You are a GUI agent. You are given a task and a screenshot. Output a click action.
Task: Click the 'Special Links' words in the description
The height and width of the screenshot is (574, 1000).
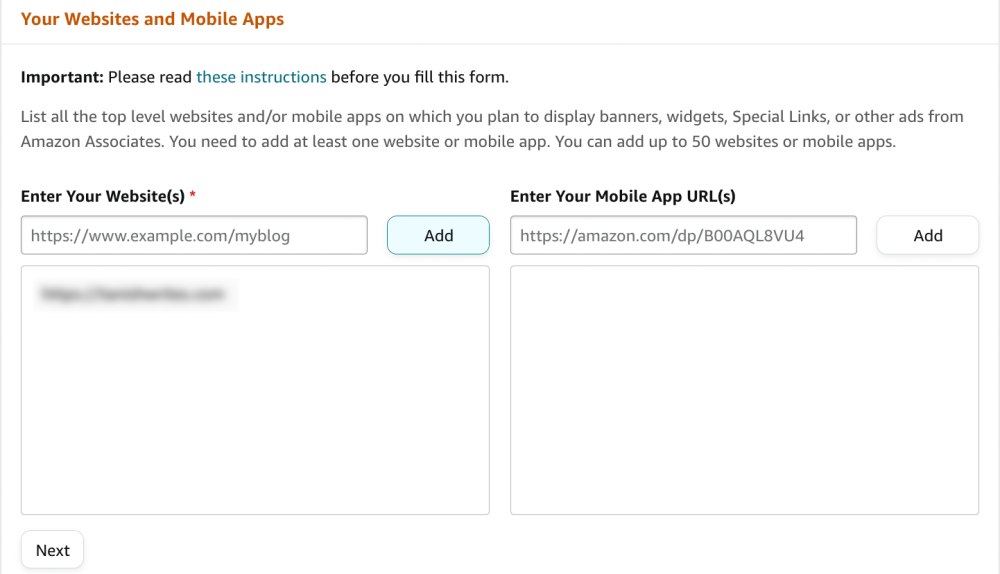tap(779, 117)
